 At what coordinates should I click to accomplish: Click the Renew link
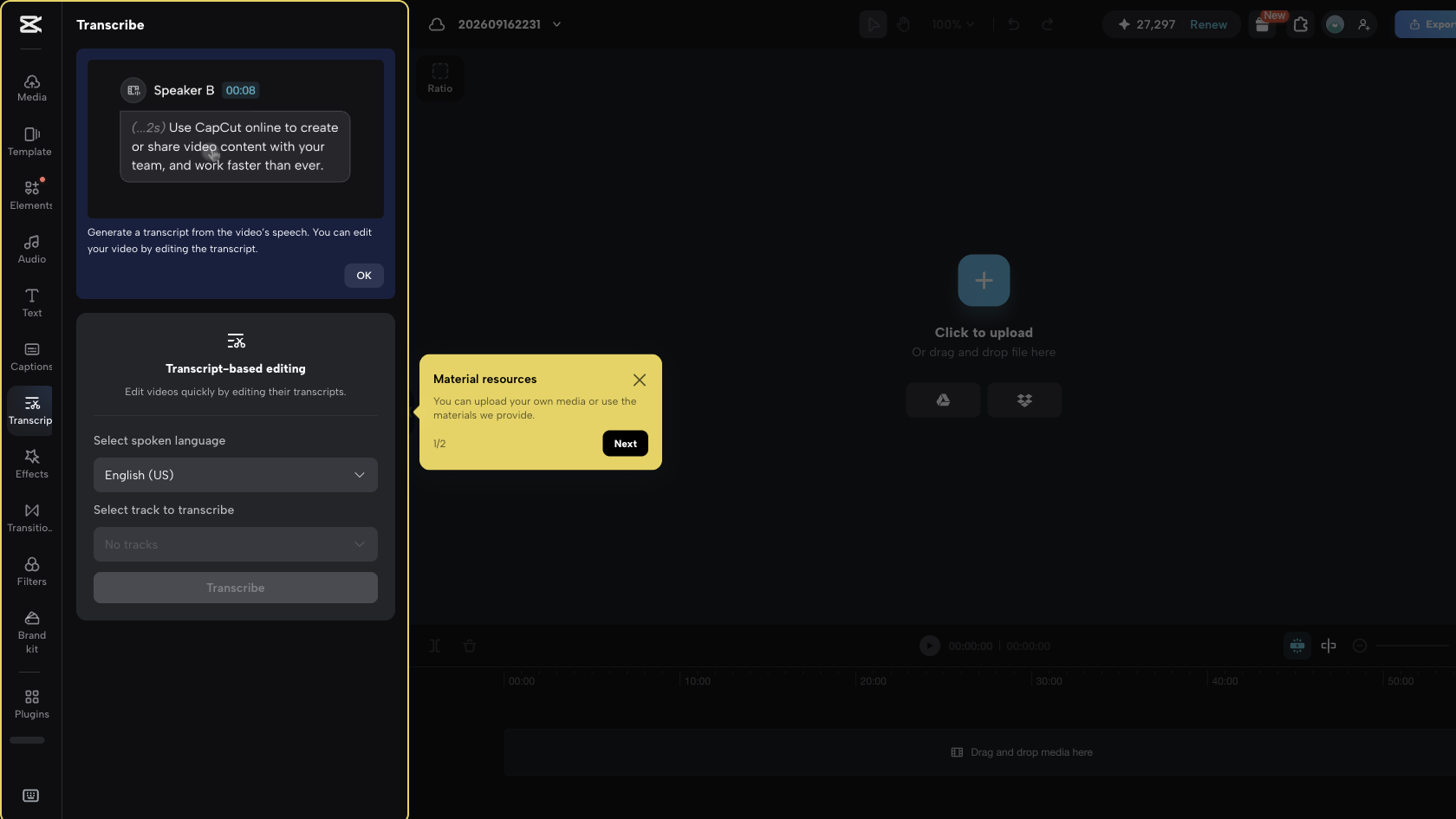coord(1208,24)
